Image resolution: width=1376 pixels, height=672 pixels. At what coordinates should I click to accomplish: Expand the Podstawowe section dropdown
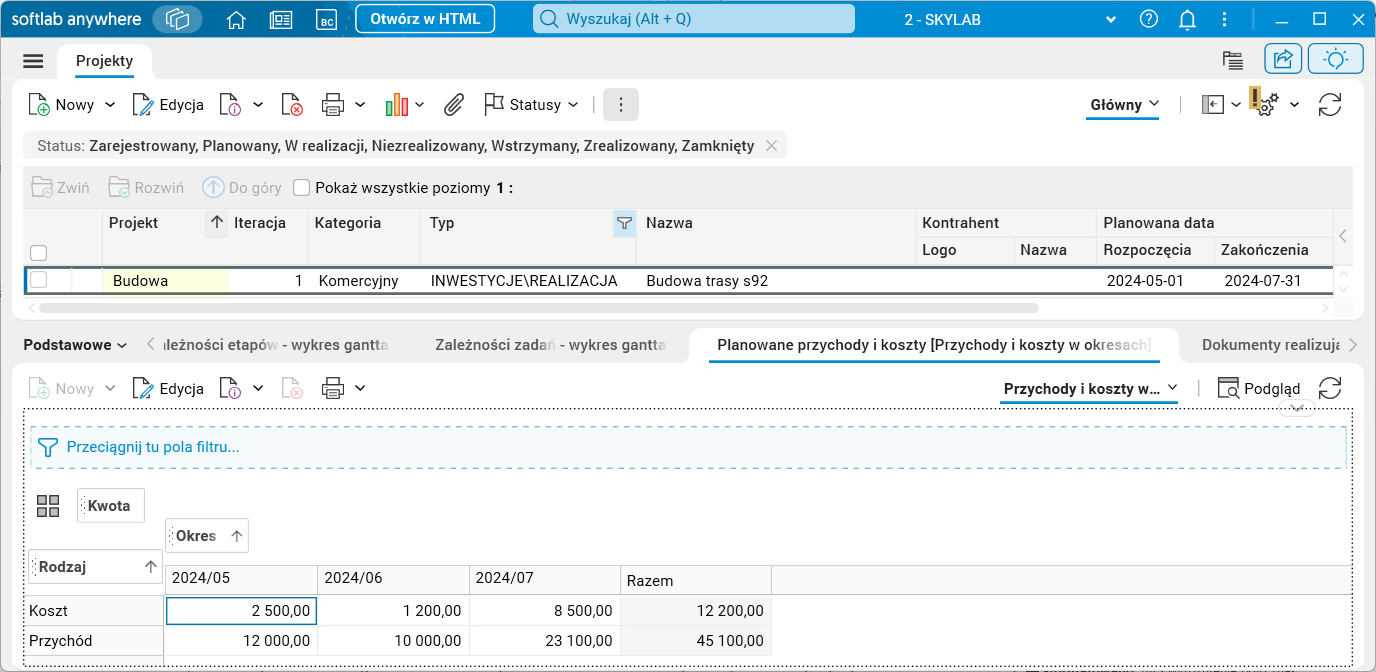(75, 345)
